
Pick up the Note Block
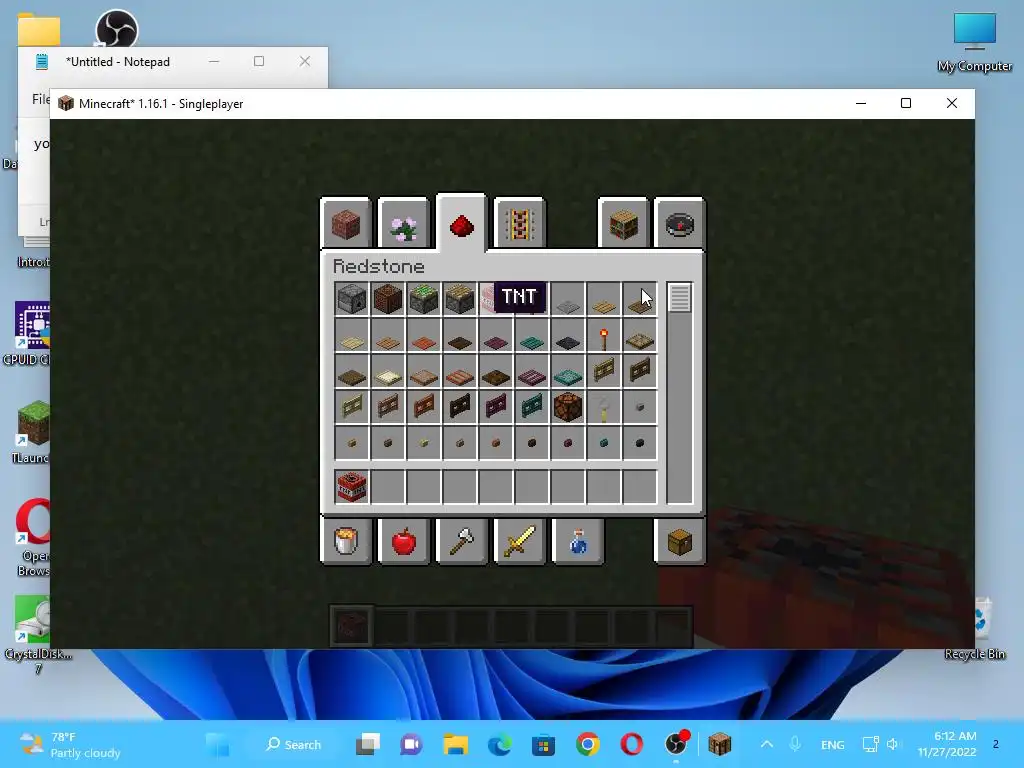pos(388,300)
